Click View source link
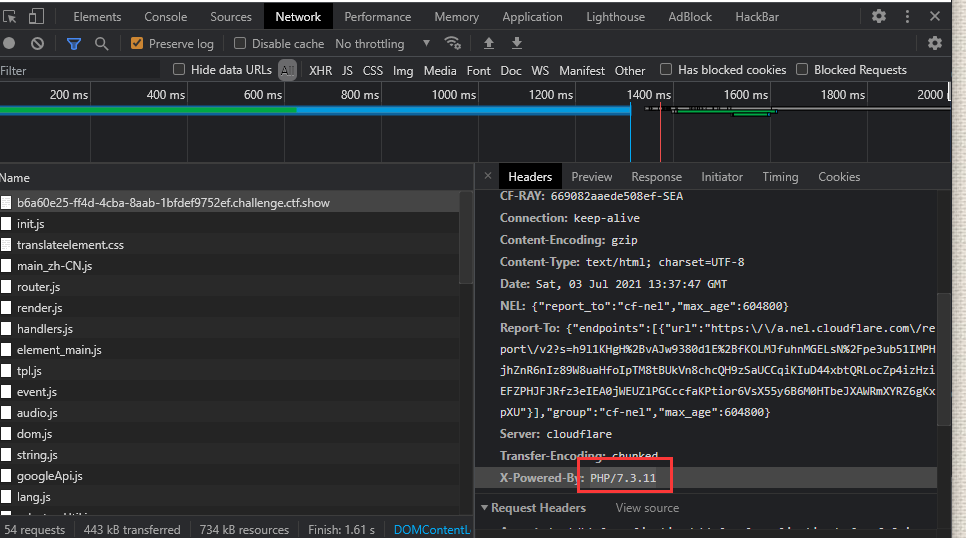966x538 pixels. tap(647, 508)
